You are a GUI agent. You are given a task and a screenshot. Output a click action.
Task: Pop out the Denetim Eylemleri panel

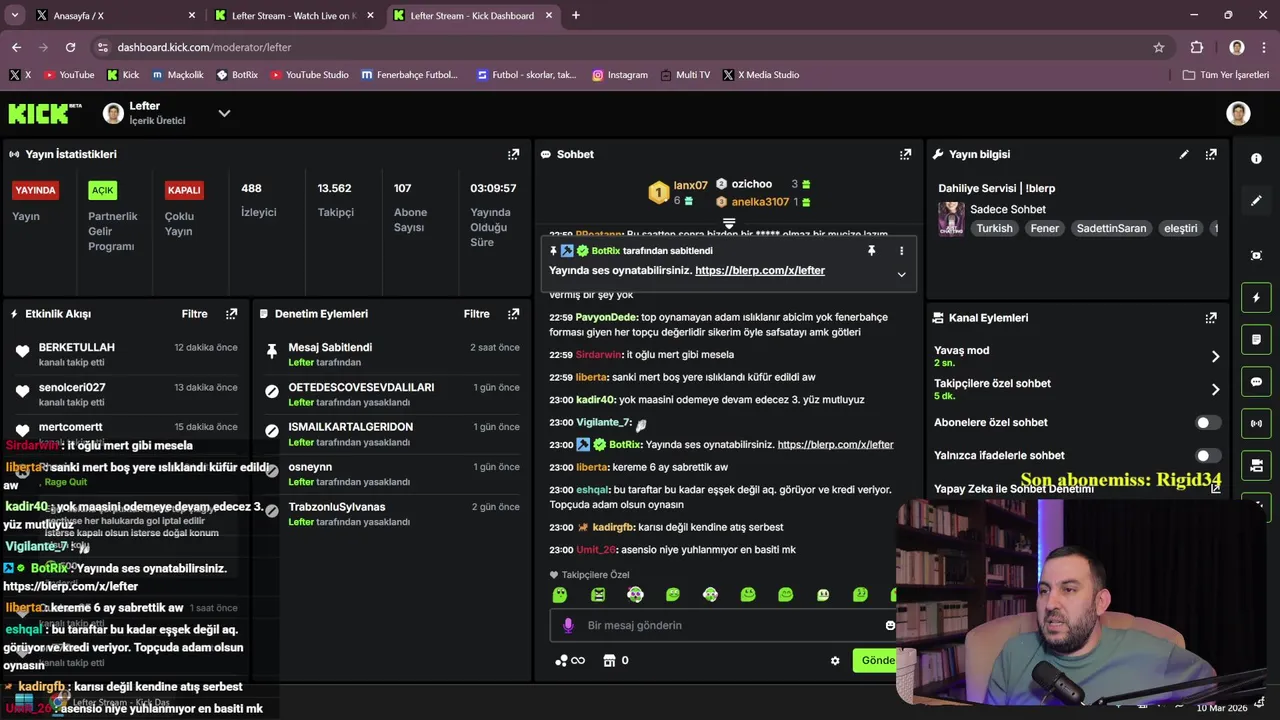click(513, 314)
